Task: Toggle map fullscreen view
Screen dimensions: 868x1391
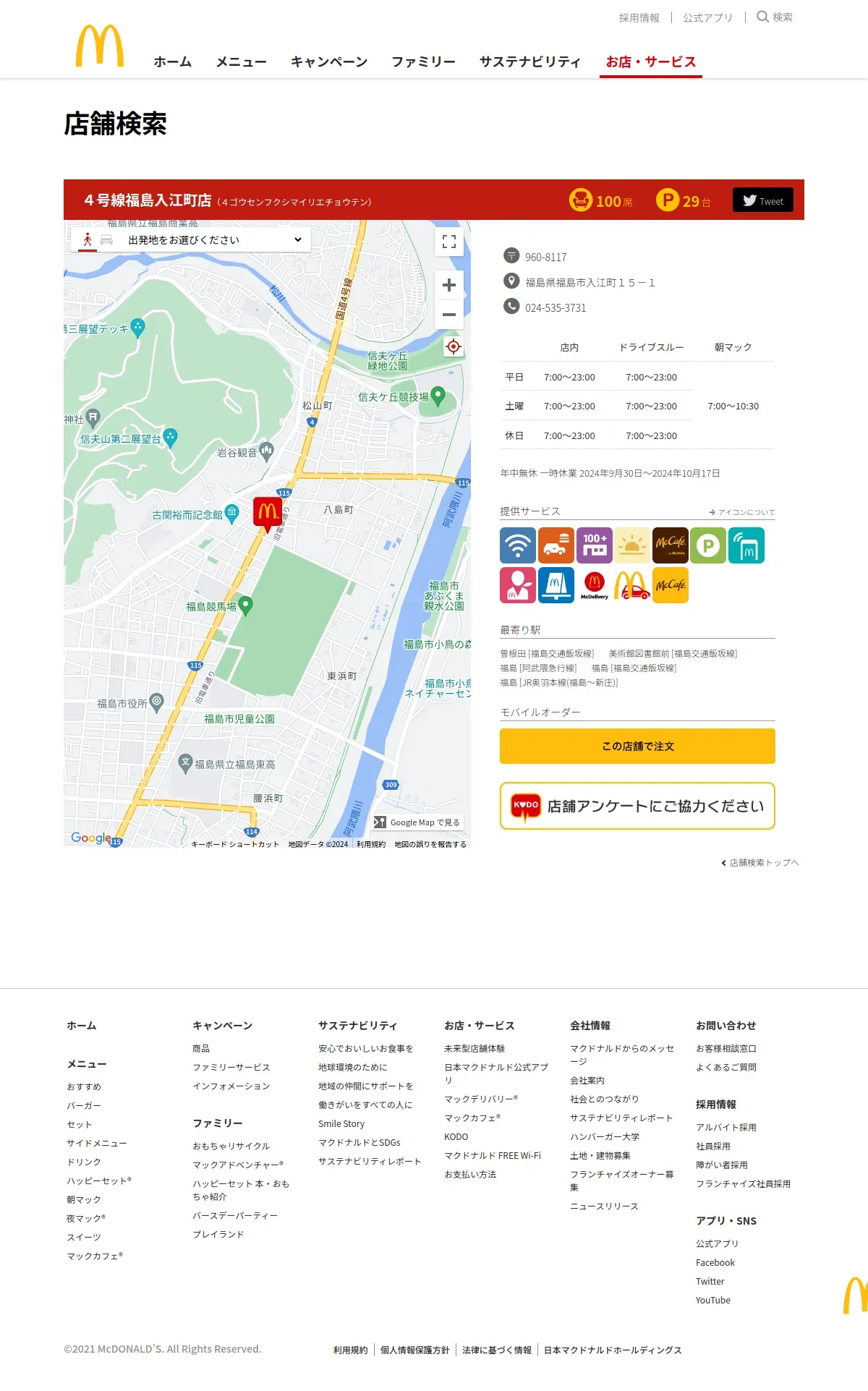Action: [449, 242]
